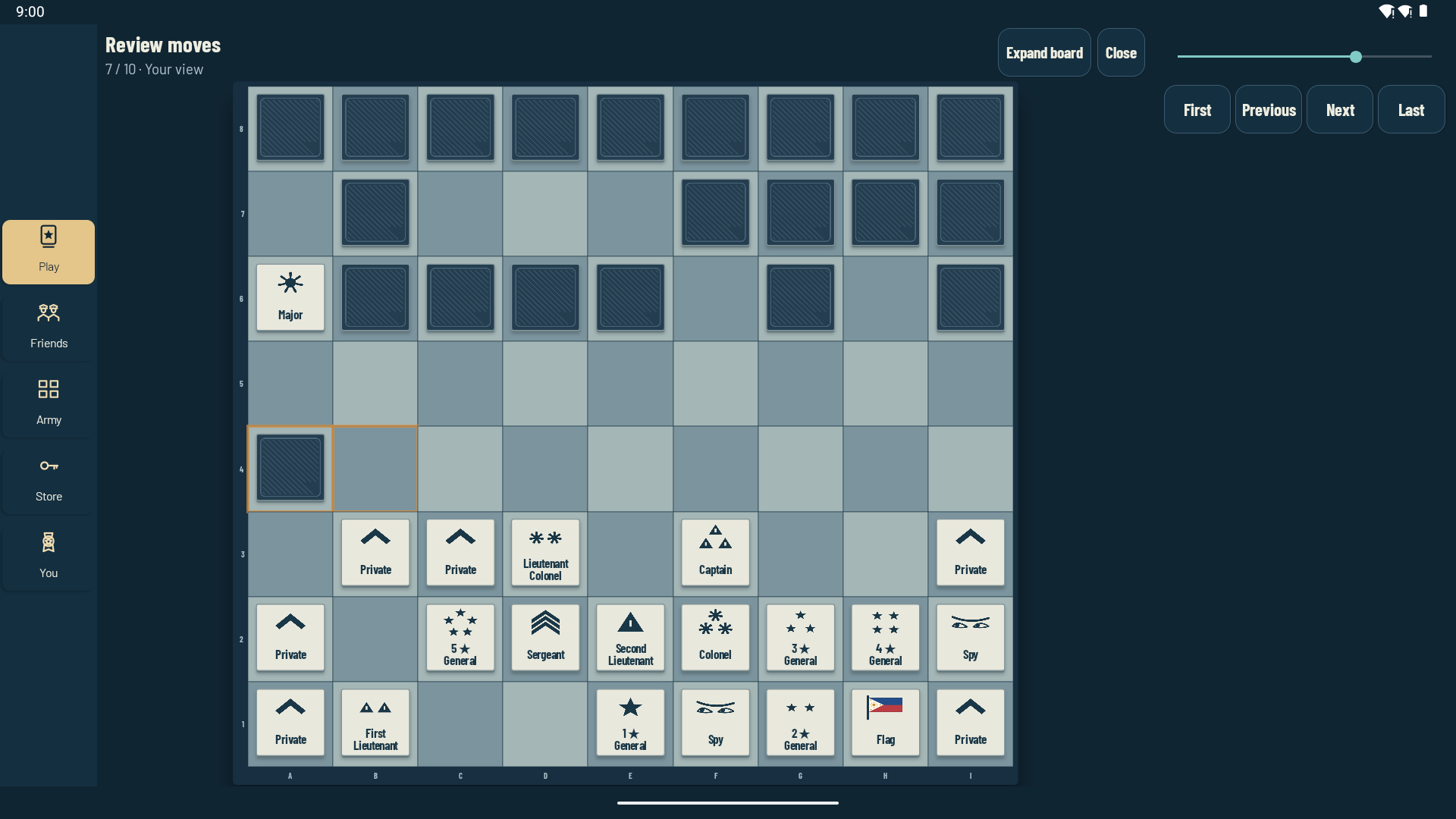Select the 1-star General piece
Image resolution: width=1456 pixels, height=819 pixels.
[630, 723]
